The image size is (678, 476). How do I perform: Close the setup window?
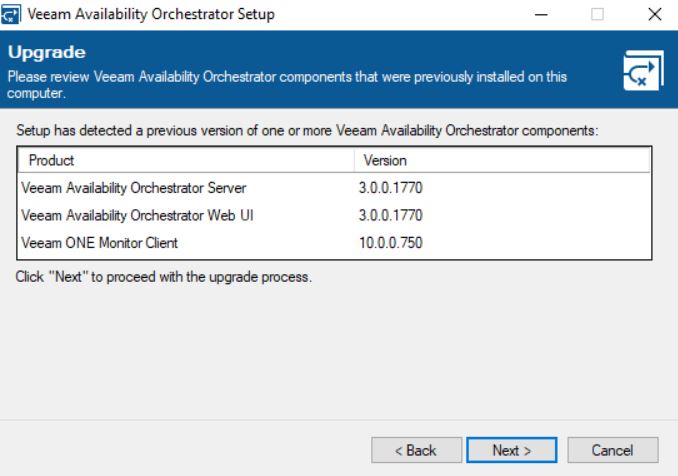click(x=655, y=14)
